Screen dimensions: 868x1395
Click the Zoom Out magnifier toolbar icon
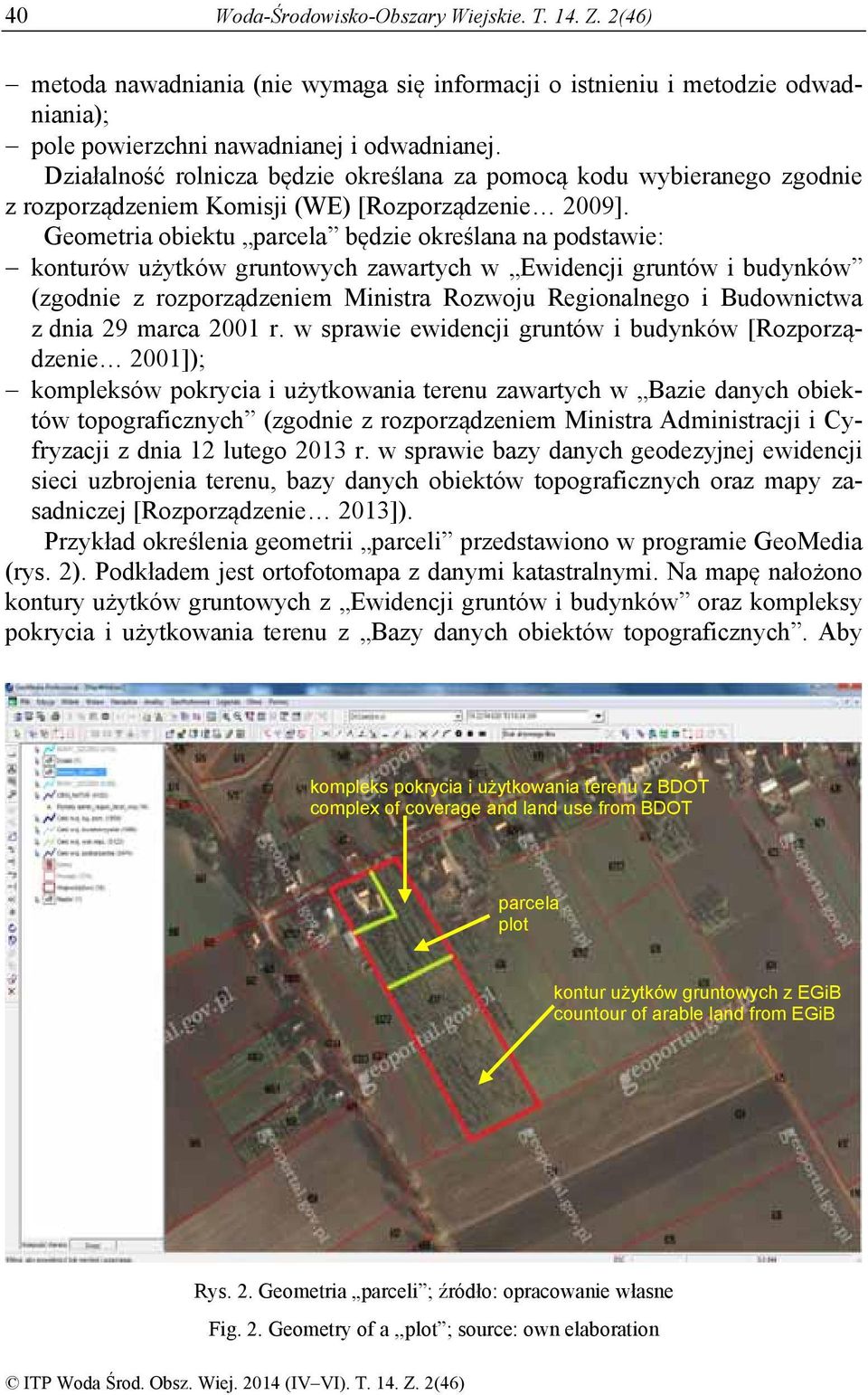click(238, 716)
